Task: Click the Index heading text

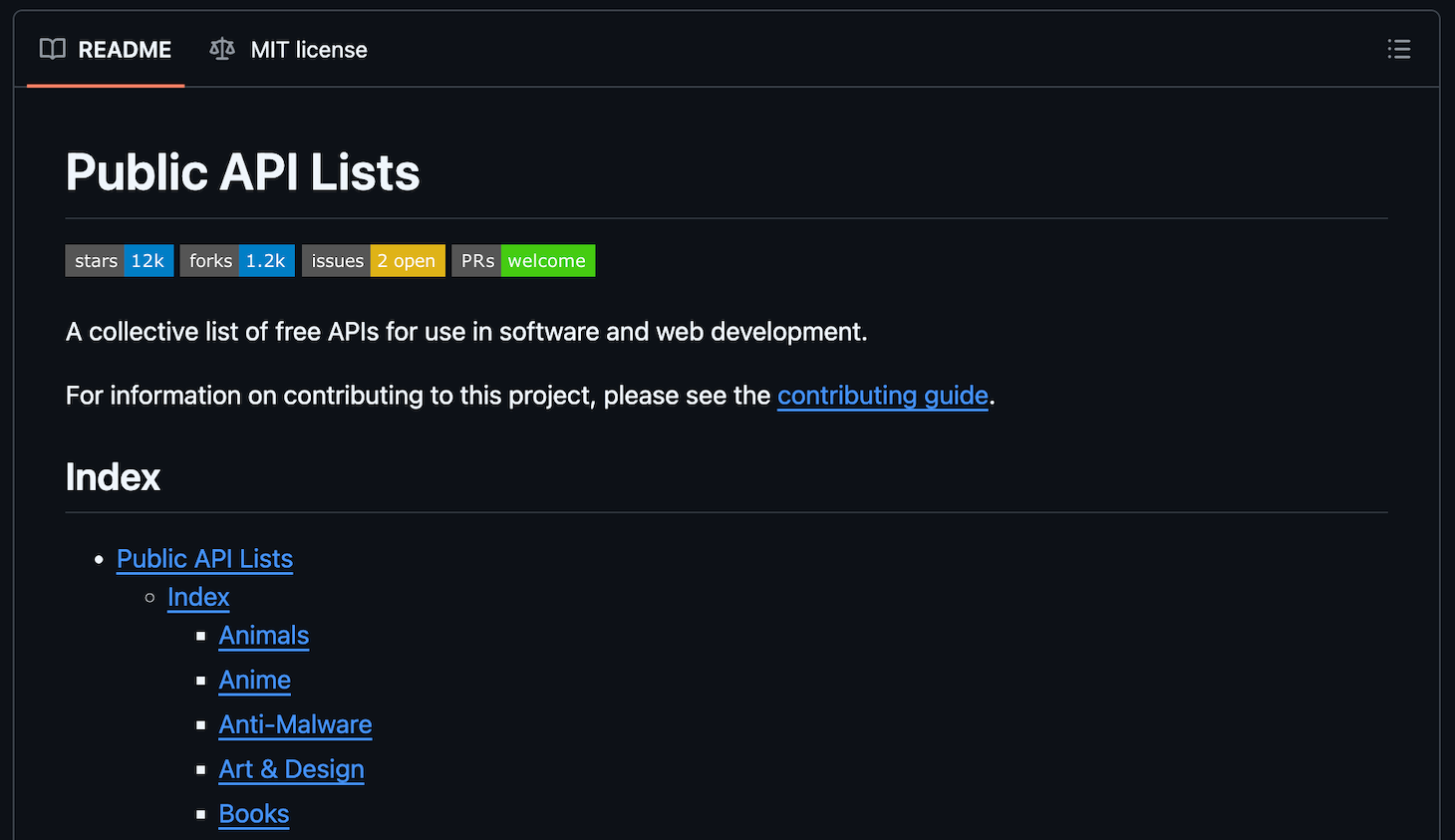Action: point(113,476)
